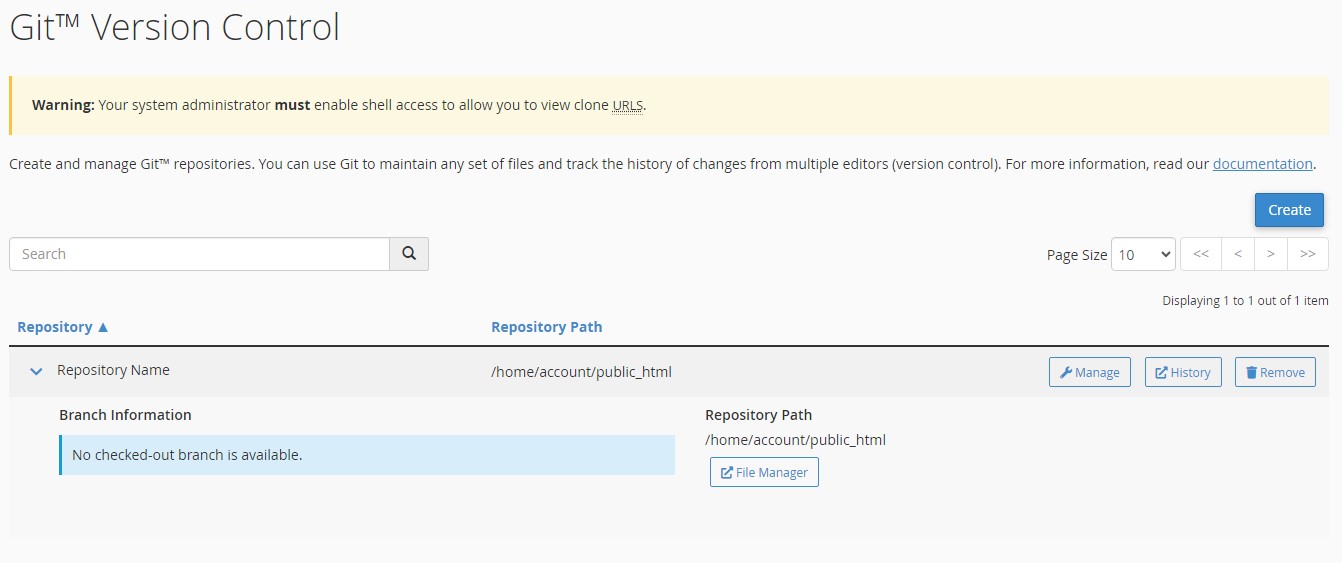Image resolution: width=1342 pixels, height=563 pixels.
Task: Select the Repository Name row text
Action: click(113, 370)
